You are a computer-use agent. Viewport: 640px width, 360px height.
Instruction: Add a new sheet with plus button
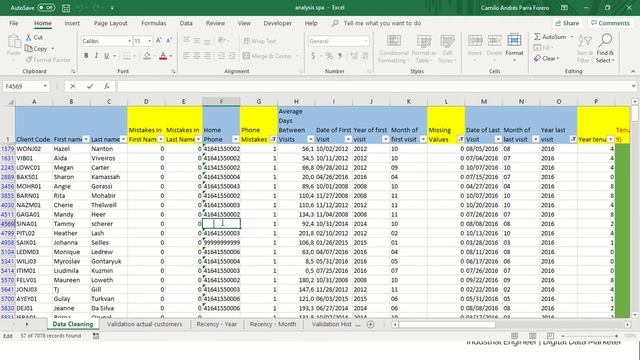[x=370, y=324]
